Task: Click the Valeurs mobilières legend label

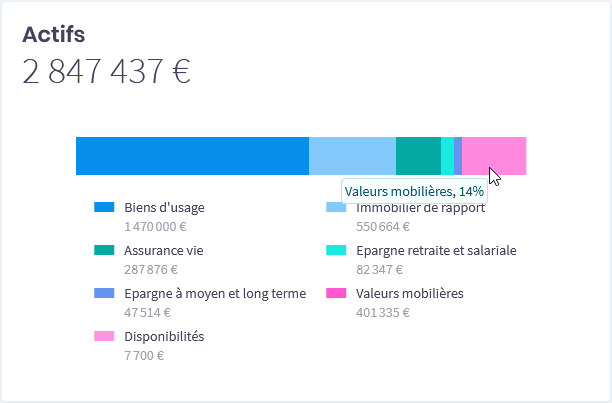Action: point(410,294)
